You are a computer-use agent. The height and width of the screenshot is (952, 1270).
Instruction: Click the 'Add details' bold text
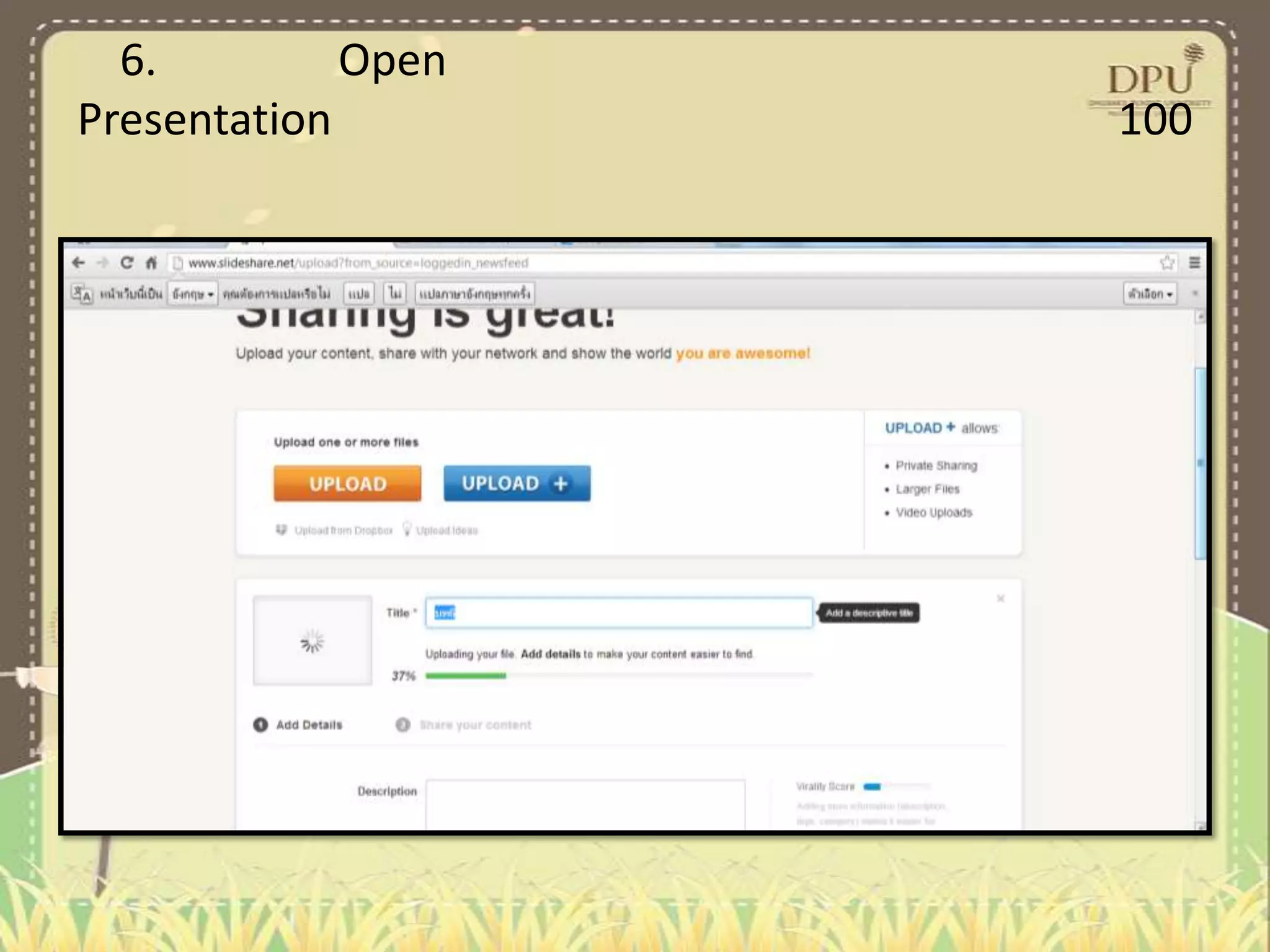coord(551,654)
